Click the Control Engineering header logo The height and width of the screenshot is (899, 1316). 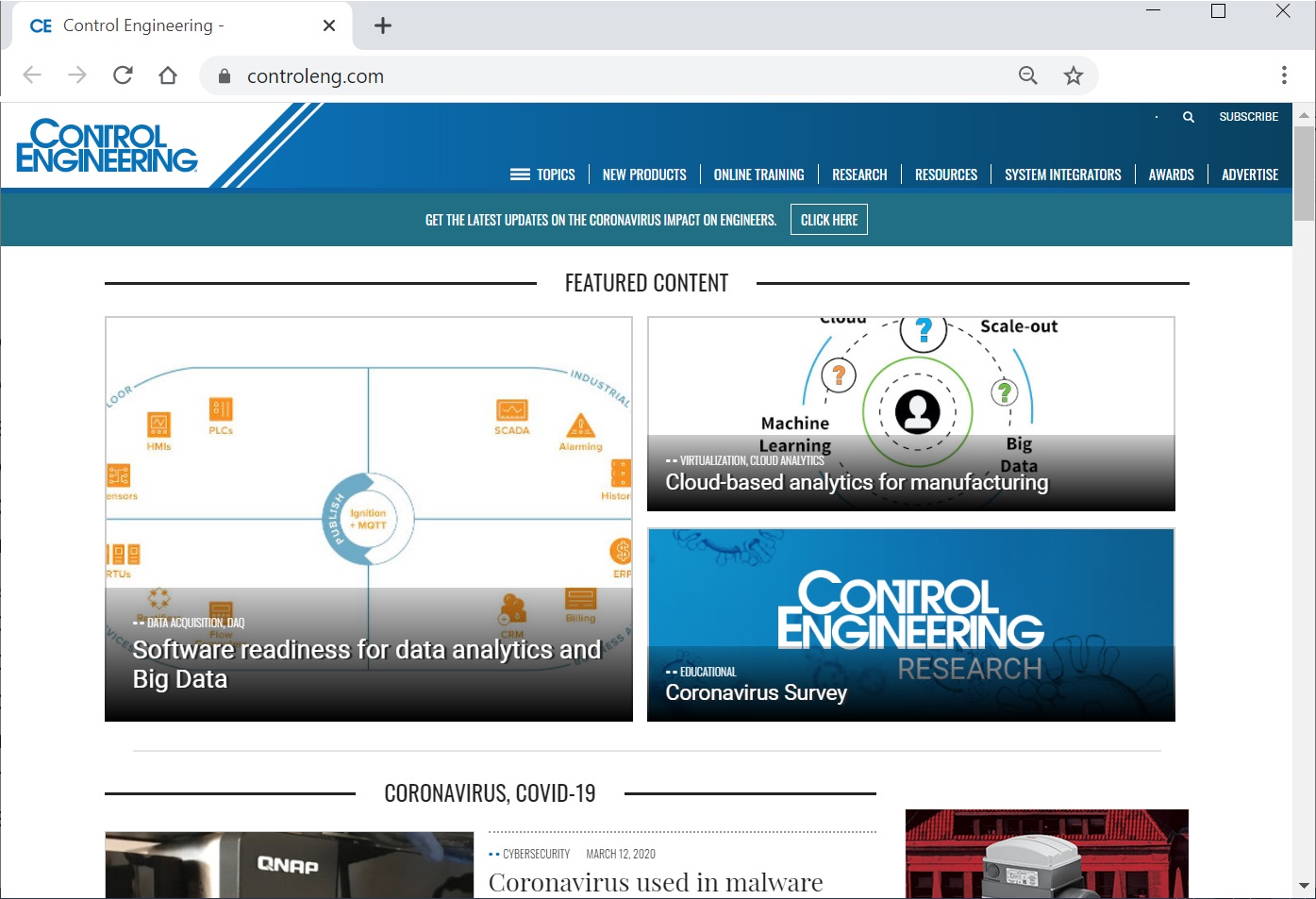pos(107,146)
